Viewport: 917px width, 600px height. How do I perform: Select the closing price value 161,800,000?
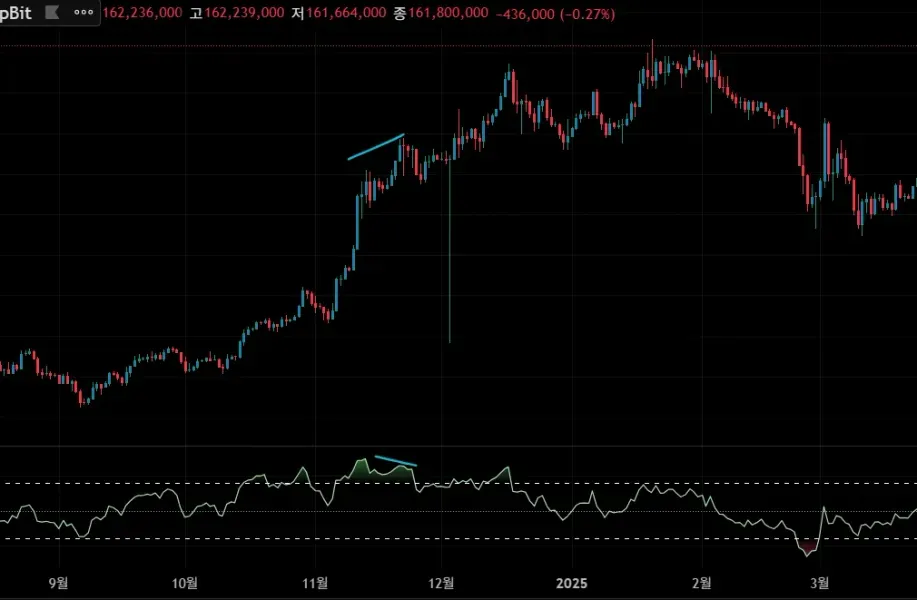click(448, 13)
